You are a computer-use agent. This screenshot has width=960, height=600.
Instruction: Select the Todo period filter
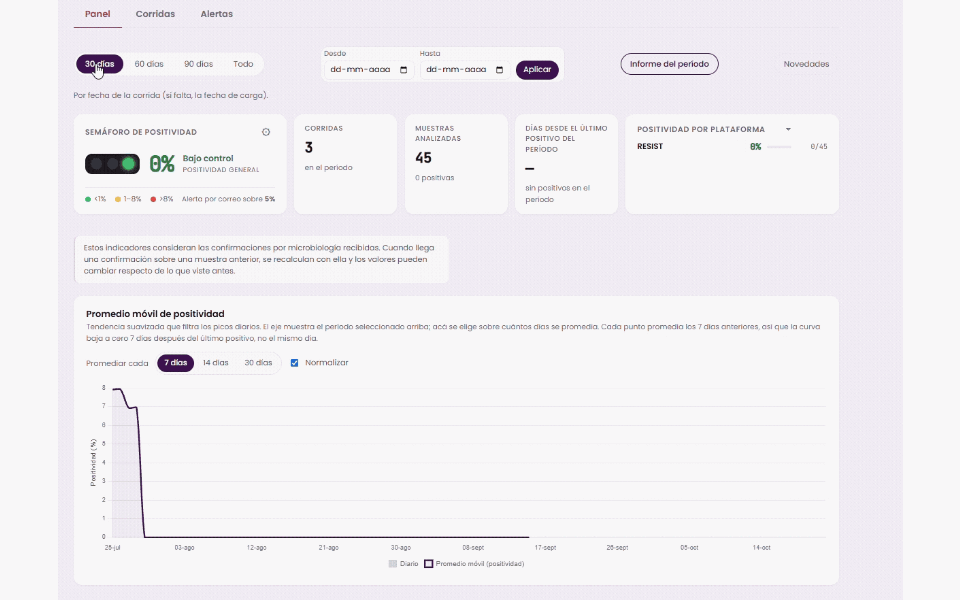pyautogui.click(x=243, y=64)
